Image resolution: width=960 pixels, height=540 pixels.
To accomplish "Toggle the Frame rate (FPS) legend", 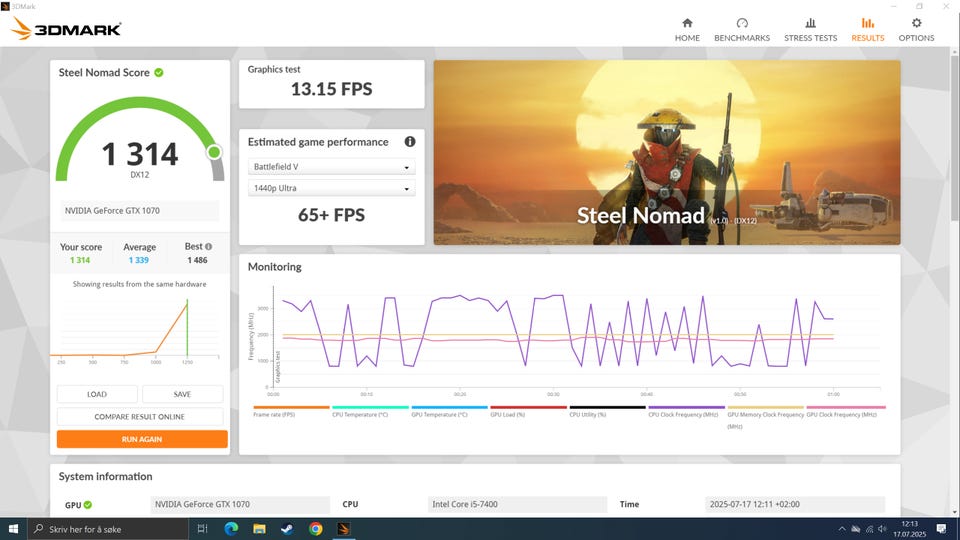I will tap(291, 411).
